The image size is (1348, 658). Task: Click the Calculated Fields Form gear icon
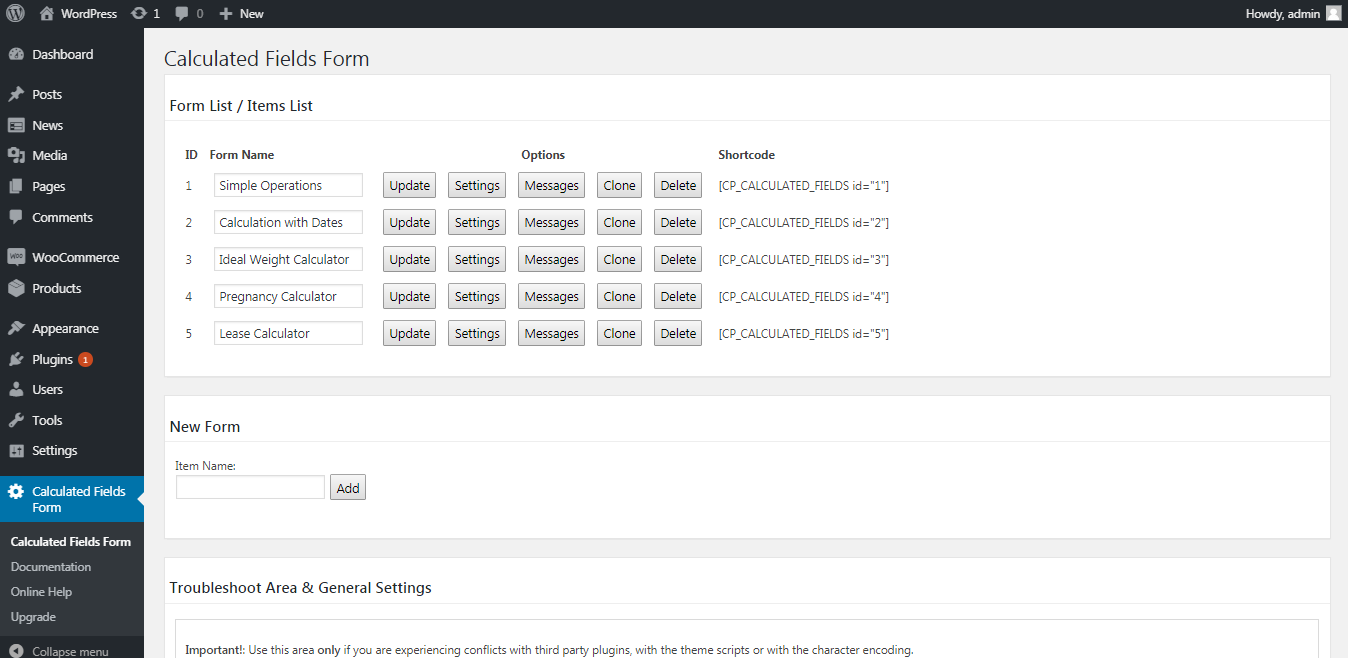pos(16,491)
